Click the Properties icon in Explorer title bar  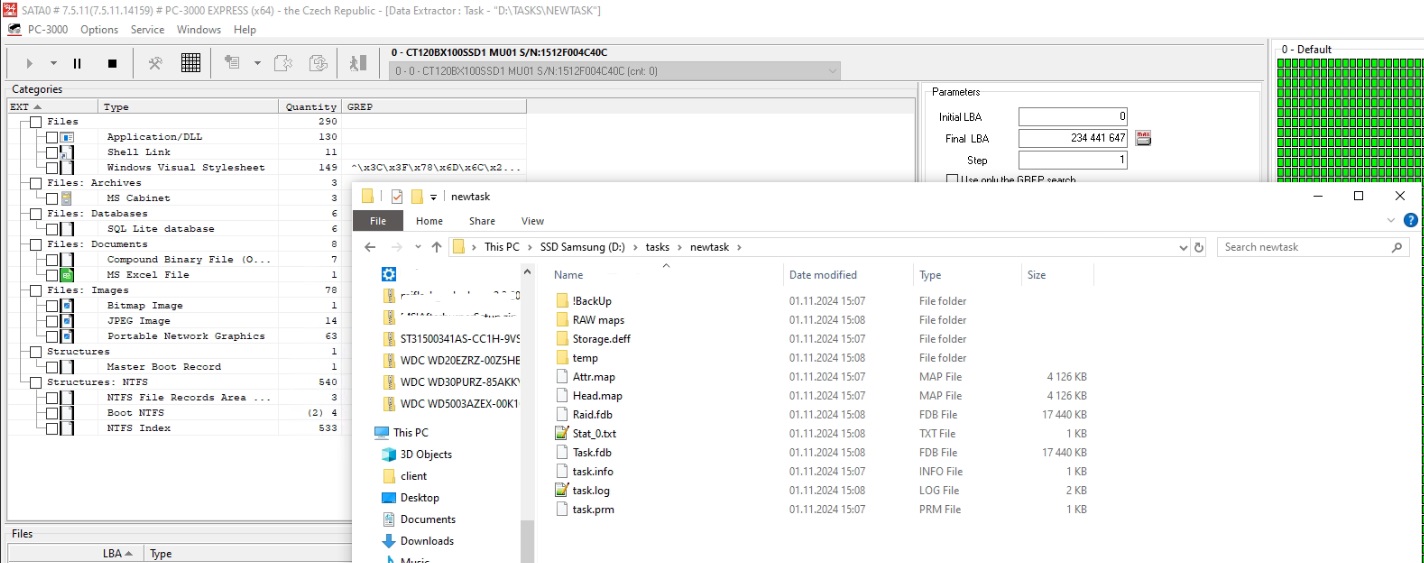point(397,196)
